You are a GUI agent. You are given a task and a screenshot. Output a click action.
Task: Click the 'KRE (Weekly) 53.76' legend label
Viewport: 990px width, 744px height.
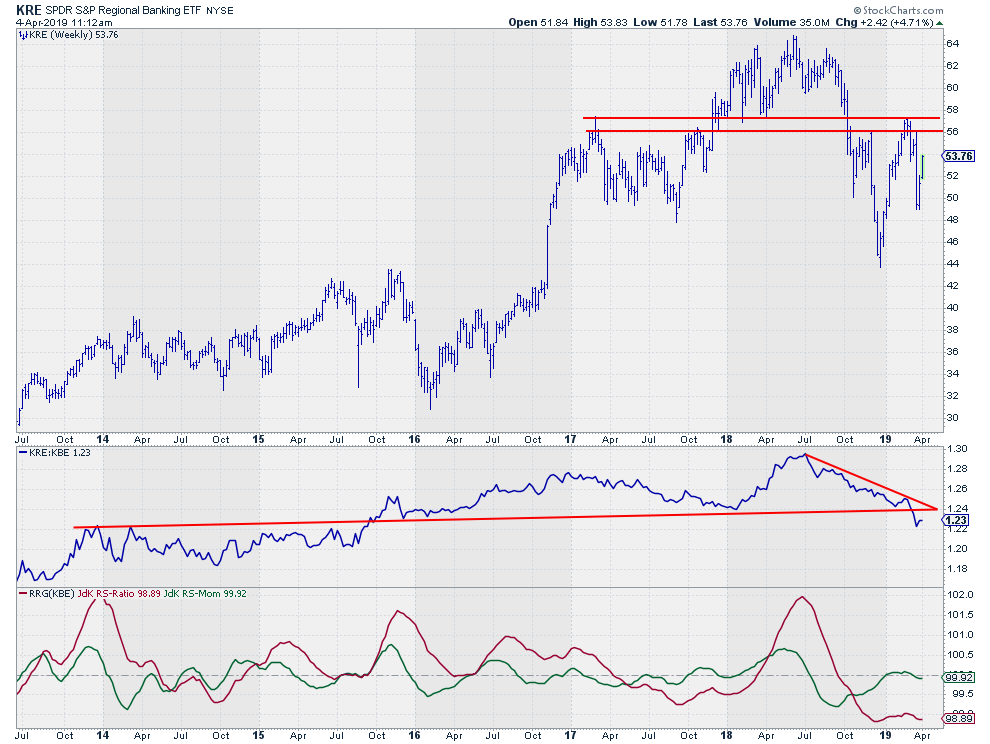click(73, 35)
